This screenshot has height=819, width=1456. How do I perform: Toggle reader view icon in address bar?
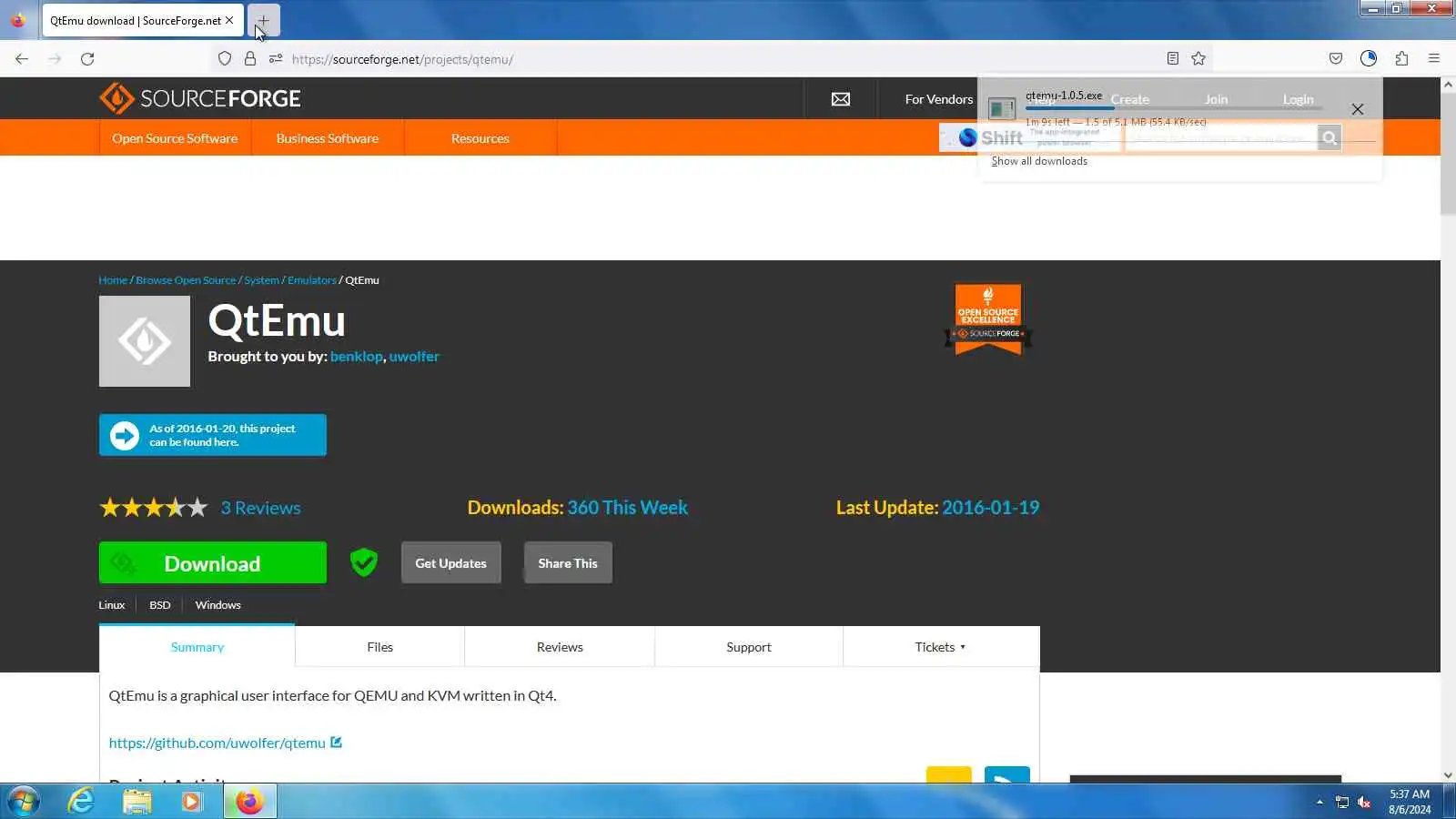pos(1173,59)
